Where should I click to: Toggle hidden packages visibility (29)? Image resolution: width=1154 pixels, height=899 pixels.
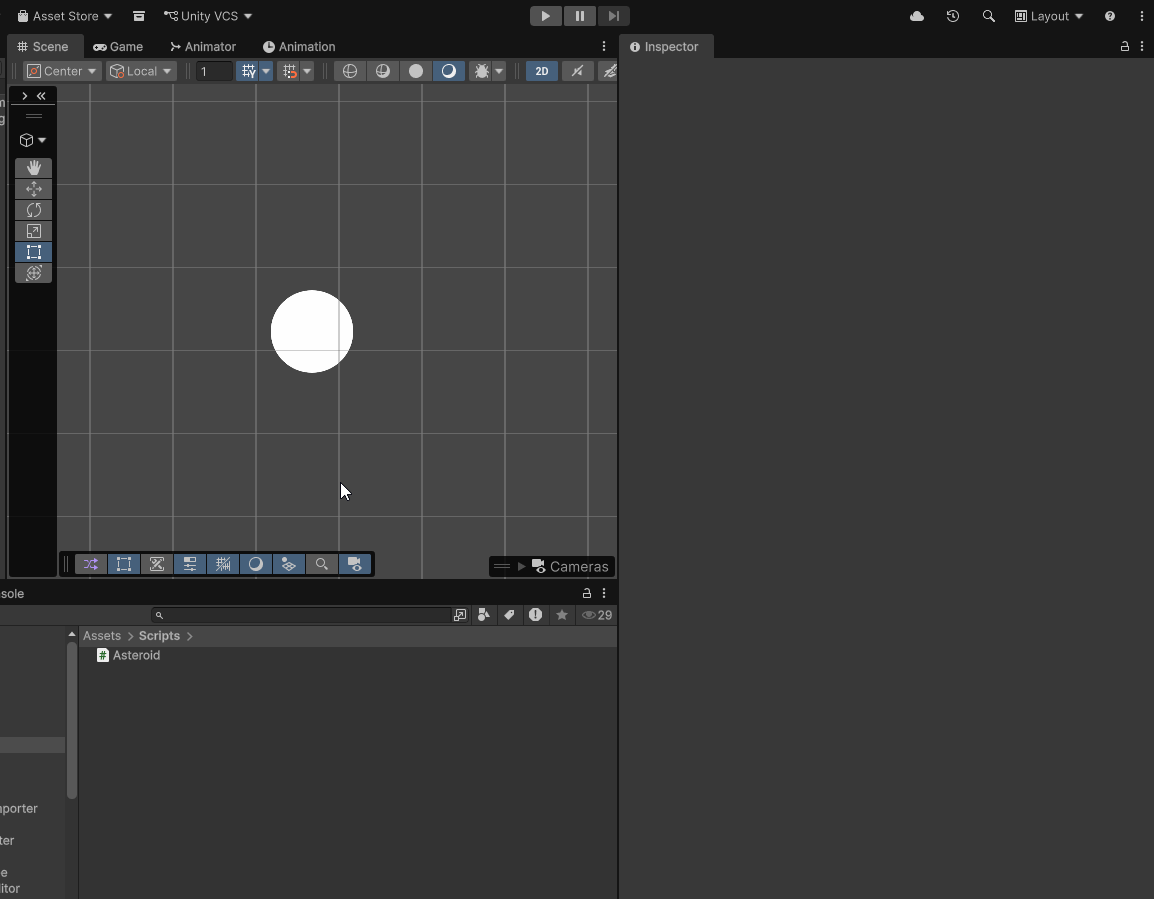click(x=597, y=615)
